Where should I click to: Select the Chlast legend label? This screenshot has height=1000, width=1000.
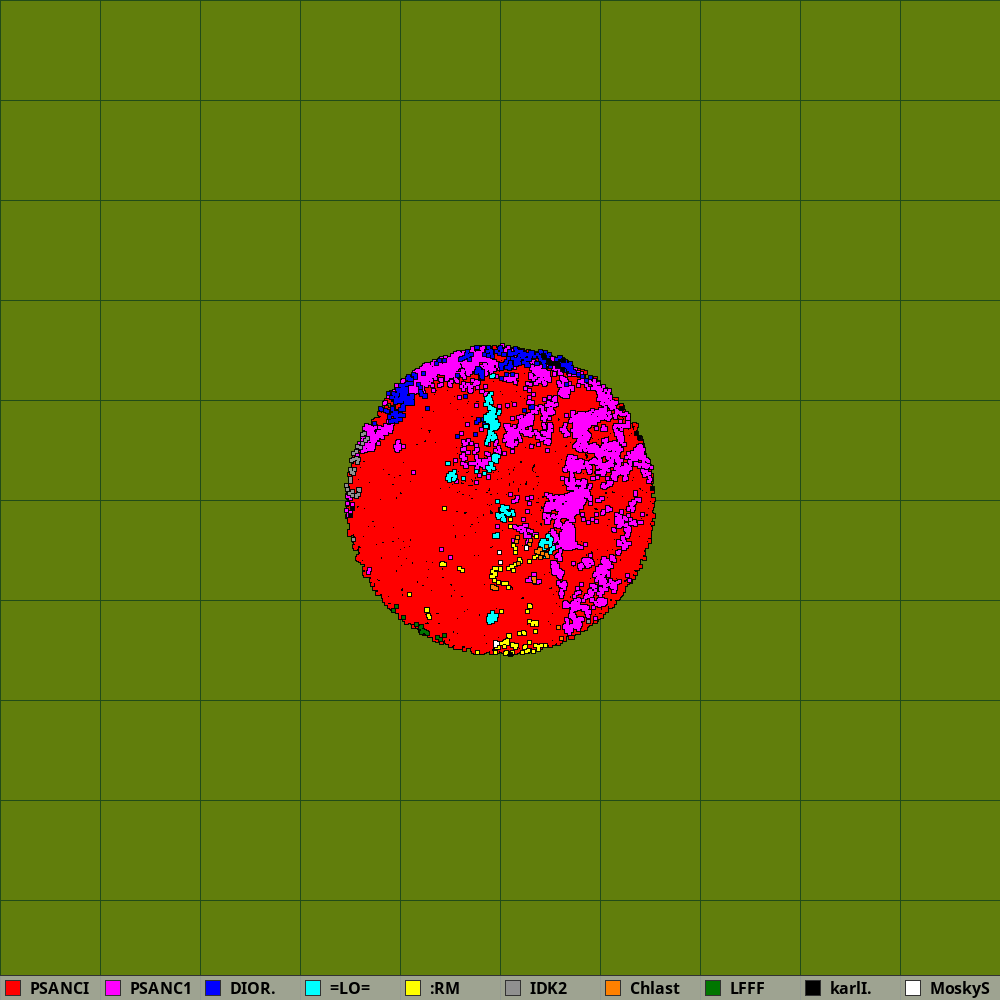point(654,989)
